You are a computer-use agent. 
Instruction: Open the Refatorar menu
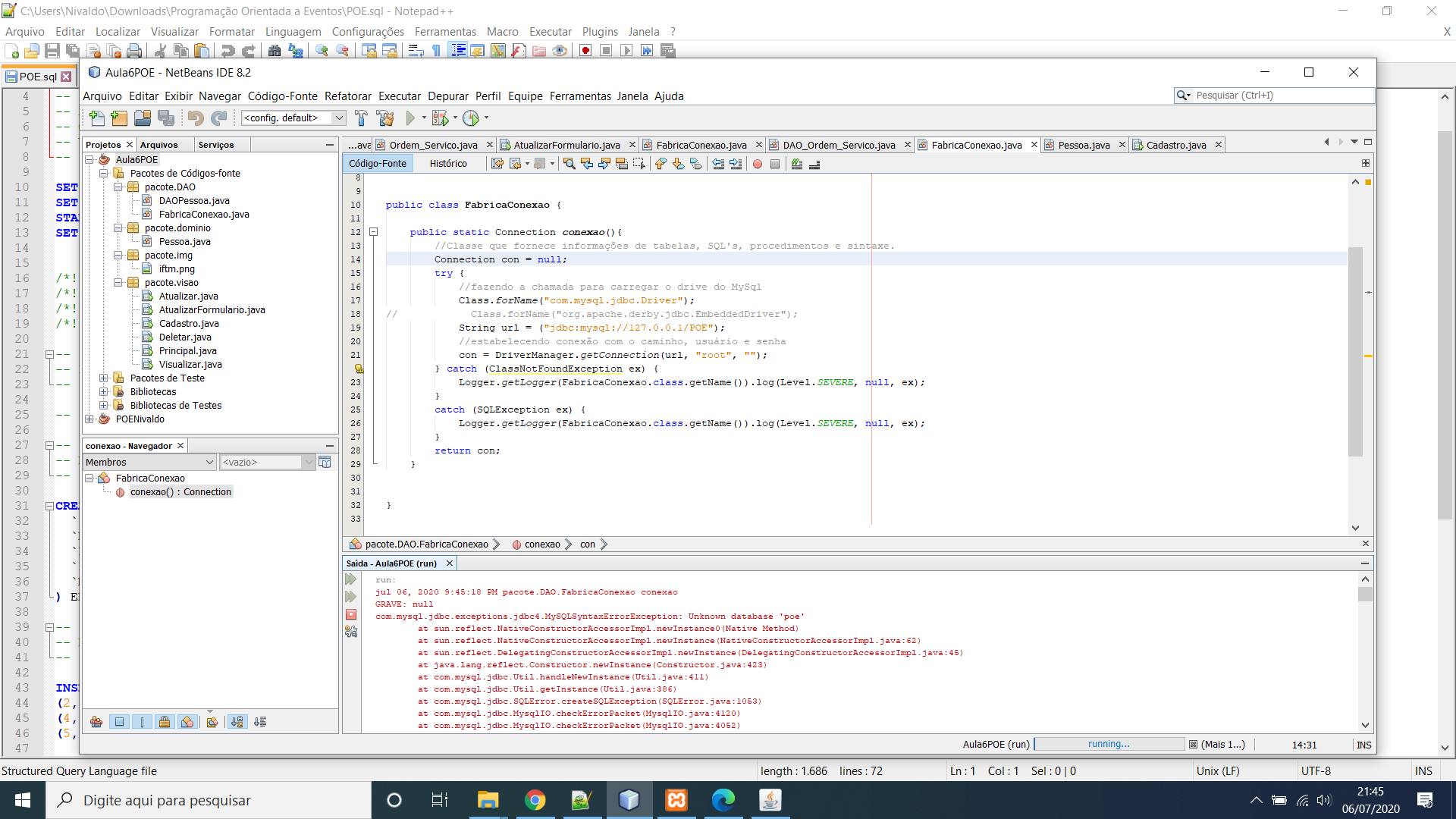click(x=347, y=96)
